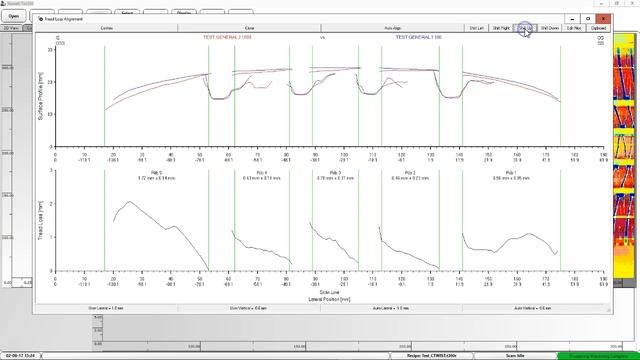Click the red TEST GENERAL 2 scan label
This screenshot has width=640, height=360.
tap(227, 37)
